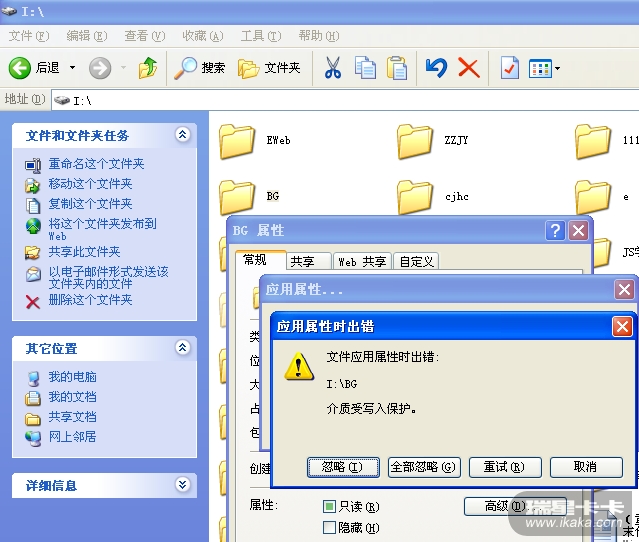
Task: Toggle the 只读(R) checkbox
Action: coord(329,507)
